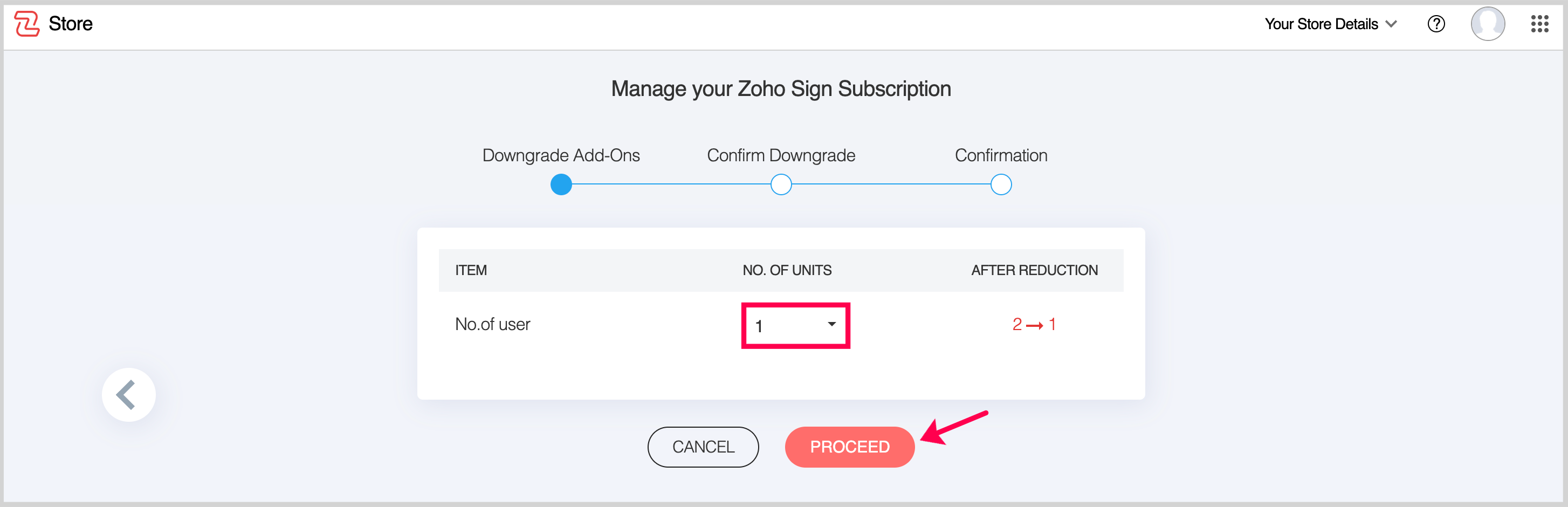Image resolution: width=1568 pixels, height=507 pixels.
Task: Expand the Your Store Details dropdown
Action: [x=1321, y=24]
